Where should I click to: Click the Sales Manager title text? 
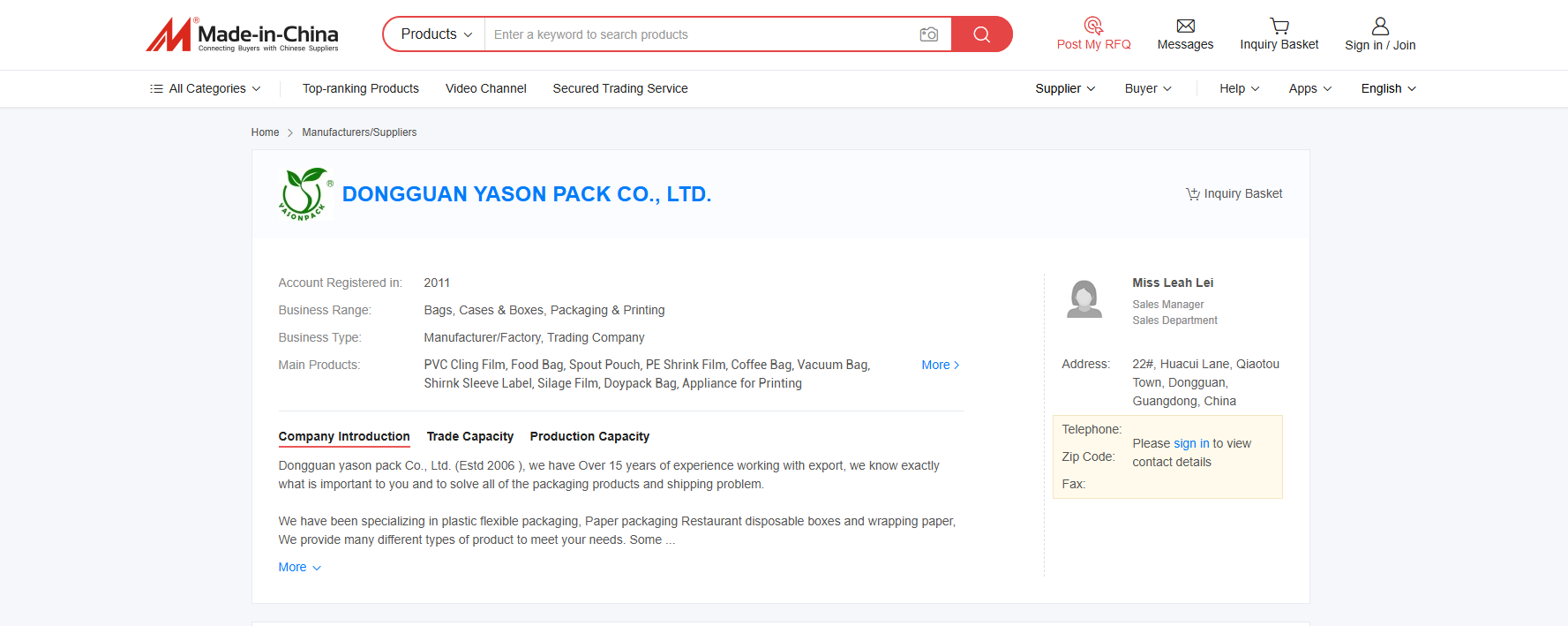coord(1168,305)
